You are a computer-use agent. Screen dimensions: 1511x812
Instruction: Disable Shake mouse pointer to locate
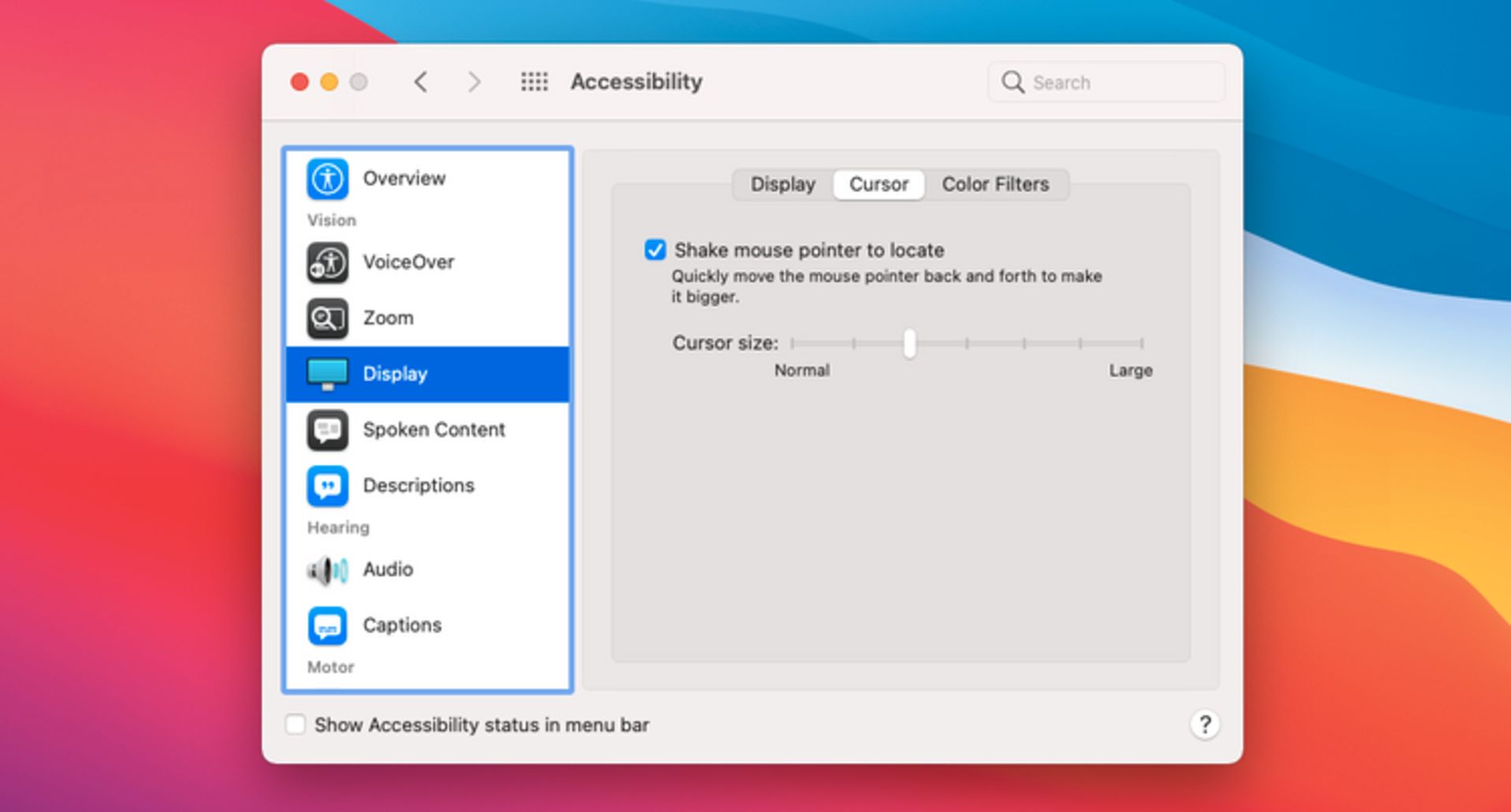point(655,250)
